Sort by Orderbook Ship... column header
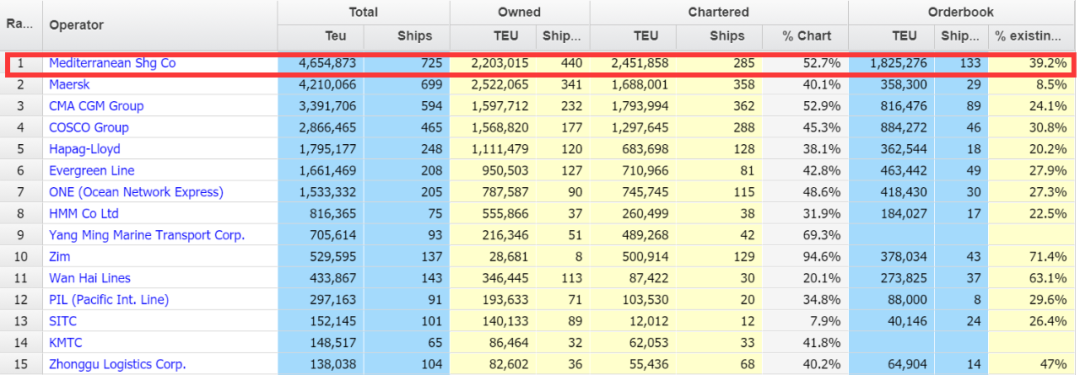The height and width of the screenshot is (375, 1080). pyautogui.click(x=962, y=37)
